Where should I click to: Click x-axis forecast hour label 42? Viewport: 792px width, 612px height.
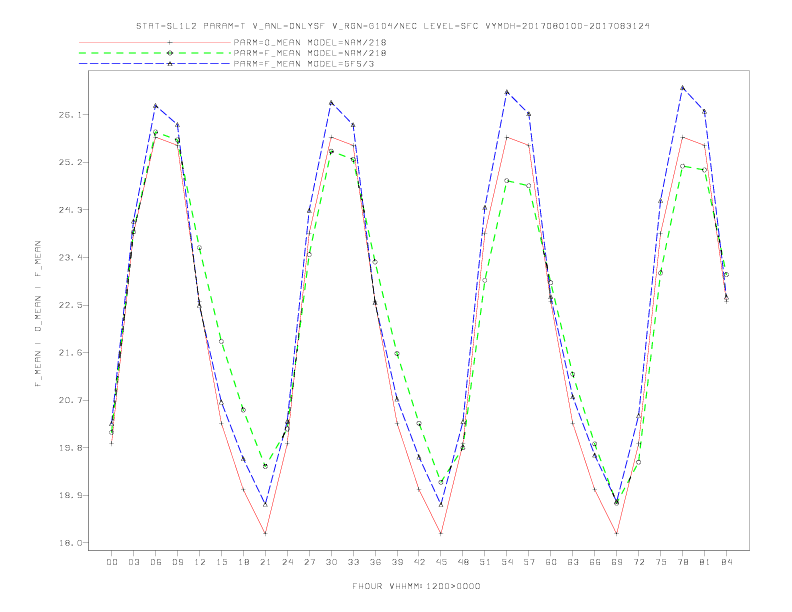(419, 562)
